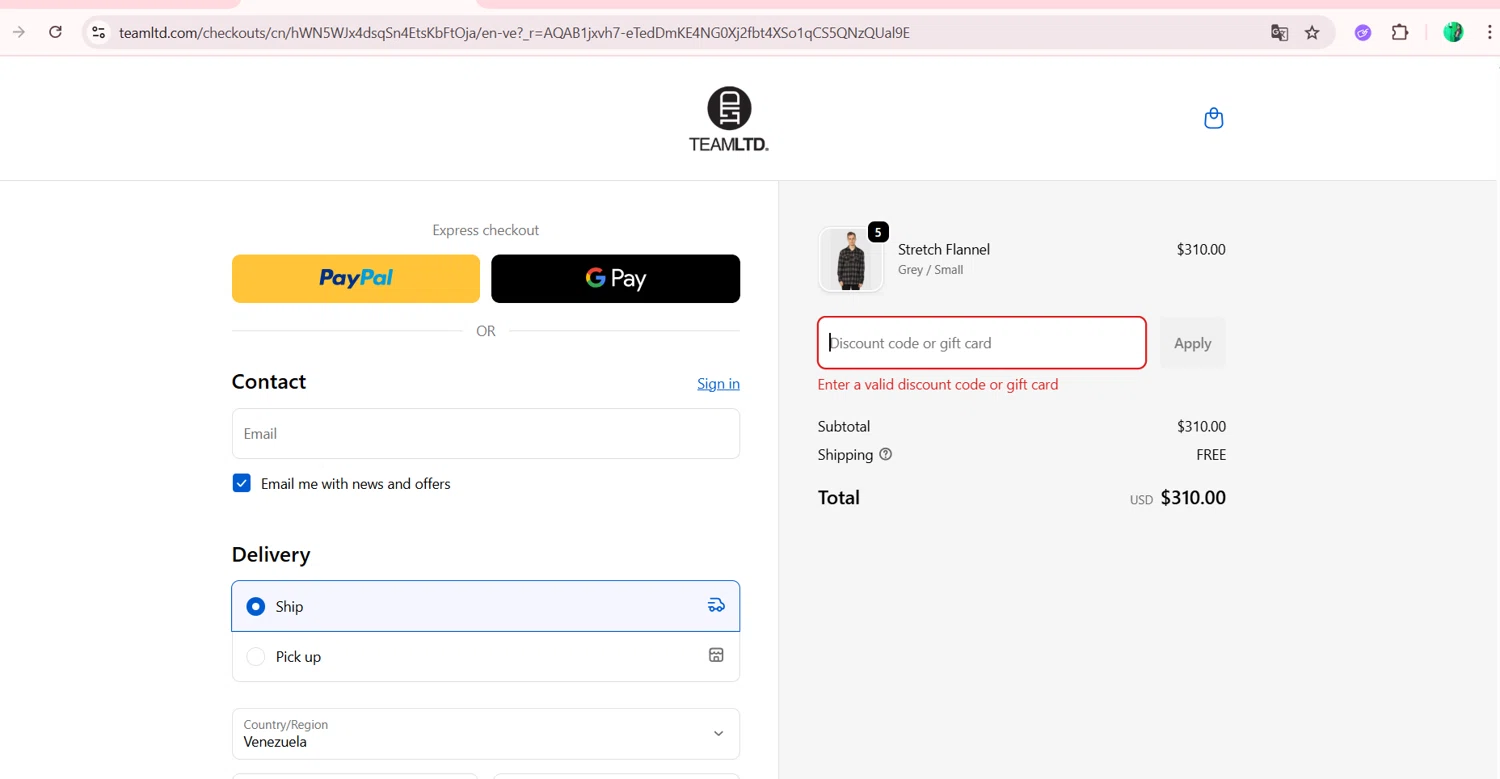Pay with PayPal express checkout
1500x779 pixels.
pos(356,278)
